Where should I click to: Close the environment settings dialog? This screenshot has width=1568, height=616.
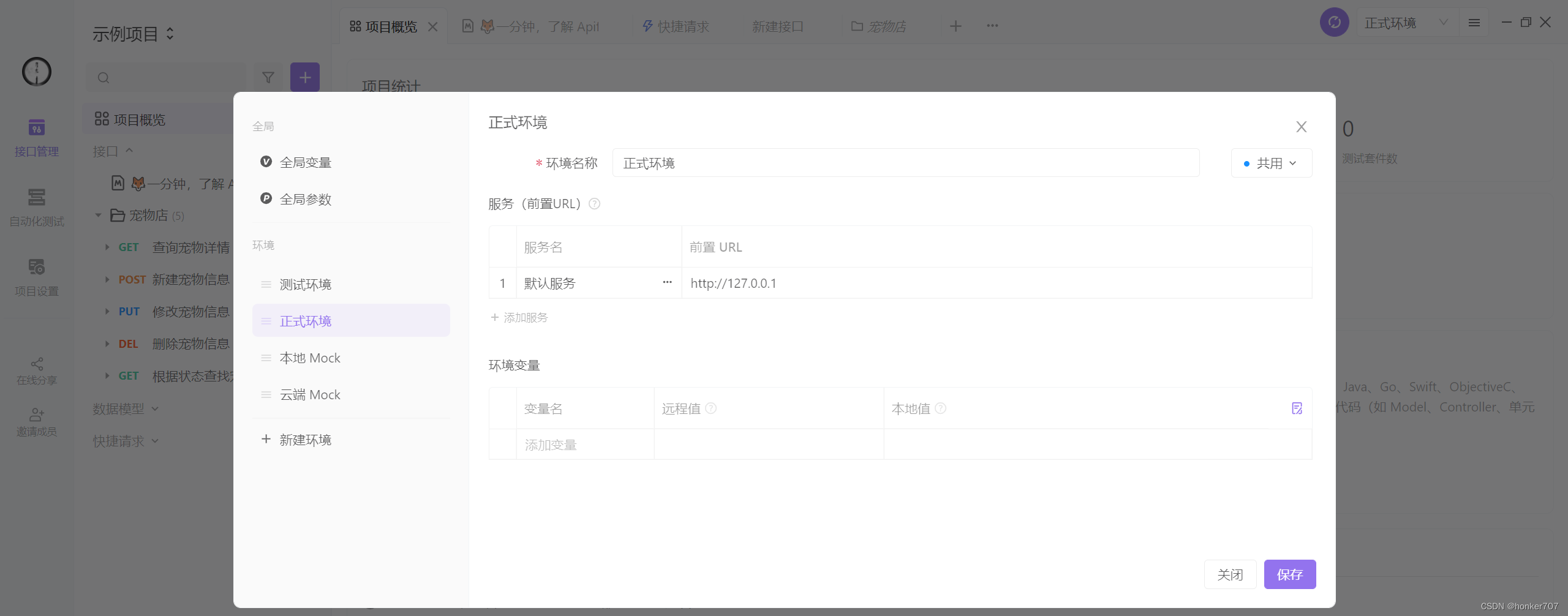[1302, 127]
